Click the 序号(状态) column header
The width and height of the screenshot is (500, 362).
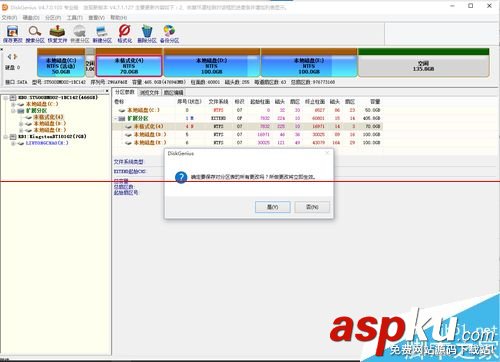pyautogui.click(x=189, y=102)
